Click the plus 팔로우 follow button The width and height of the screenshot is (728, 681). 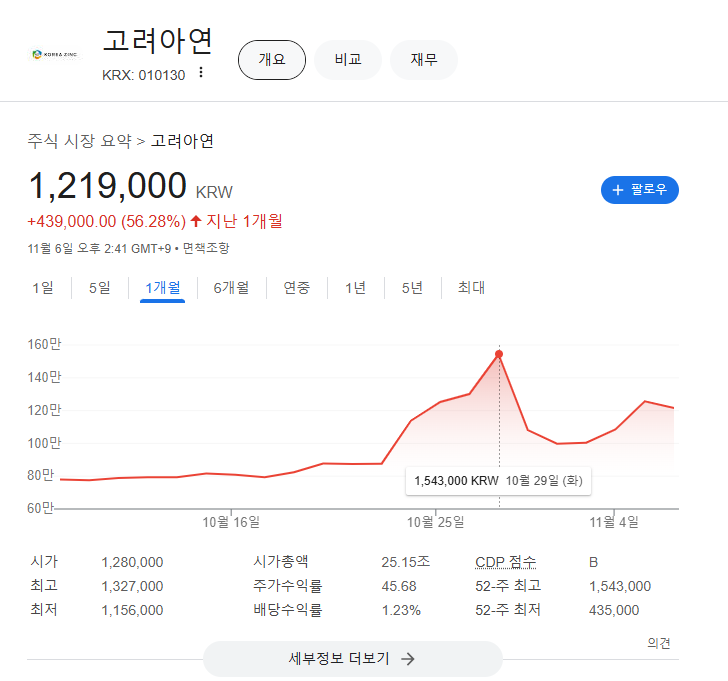(639, 190)
